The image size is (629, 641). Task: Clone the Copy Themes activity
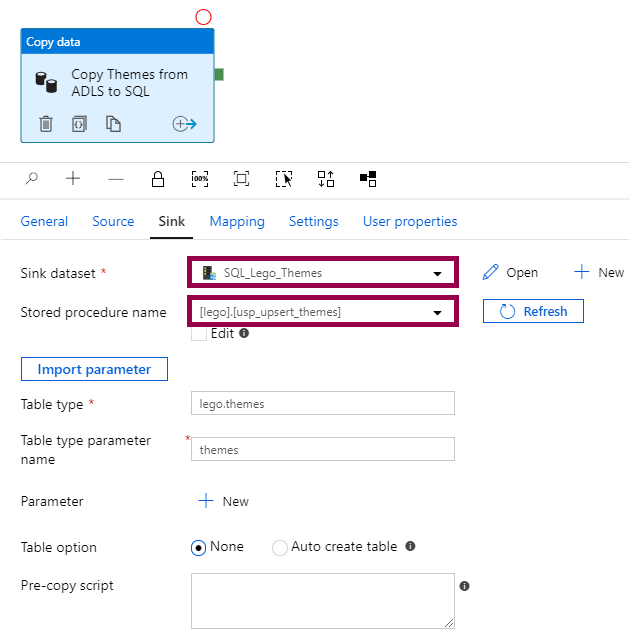pos(114,124)
